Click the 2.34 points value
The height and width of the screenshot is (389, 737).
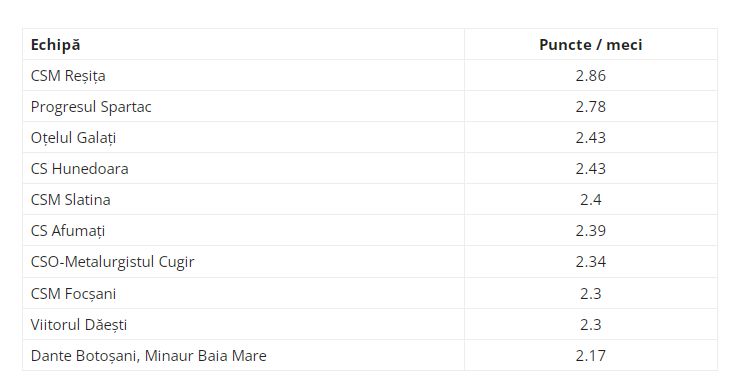591,262
